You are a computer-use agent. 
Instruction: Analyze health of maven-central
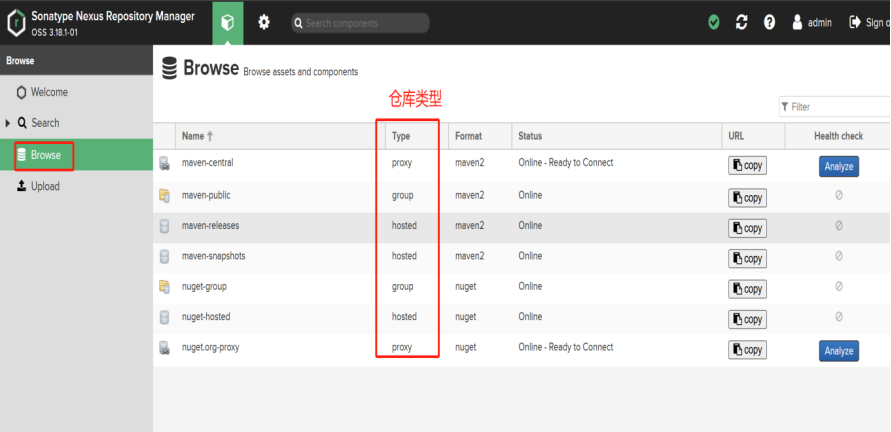click(839, 167)
